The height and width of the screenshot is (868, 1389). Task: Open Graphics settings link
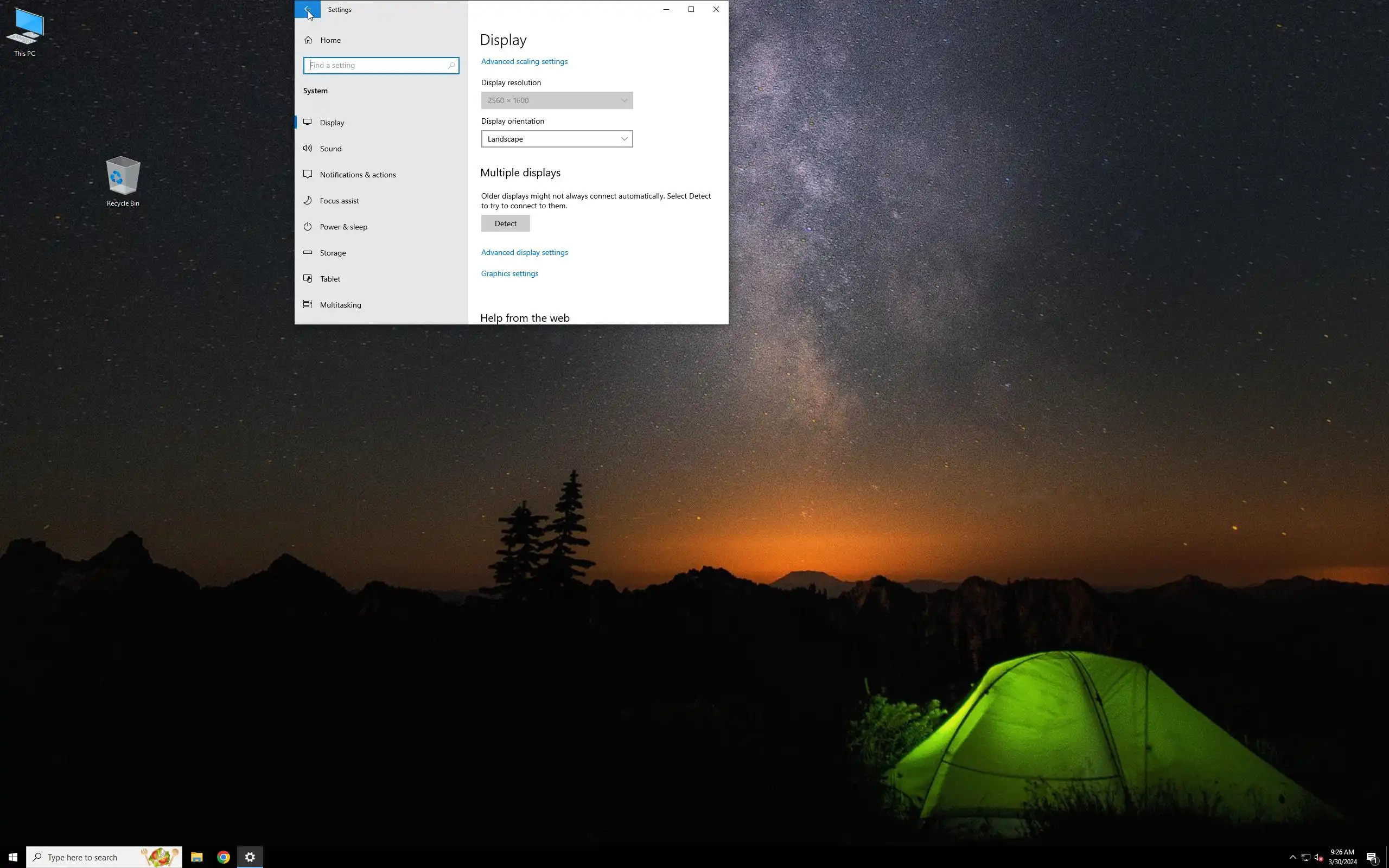click(509, 274)
